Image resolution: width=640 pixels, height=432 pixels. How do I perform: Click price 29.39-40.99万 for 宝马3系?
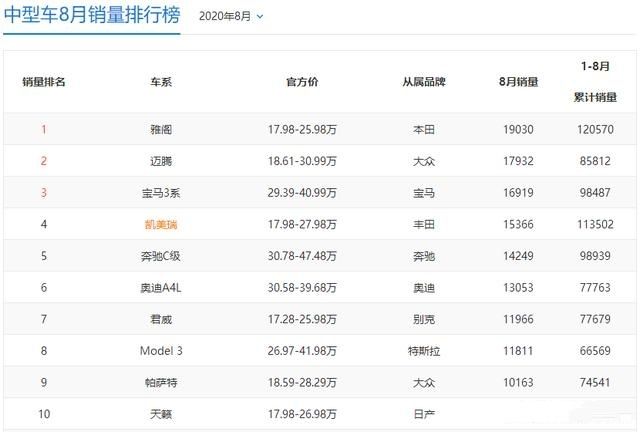[x=302, y=193]
